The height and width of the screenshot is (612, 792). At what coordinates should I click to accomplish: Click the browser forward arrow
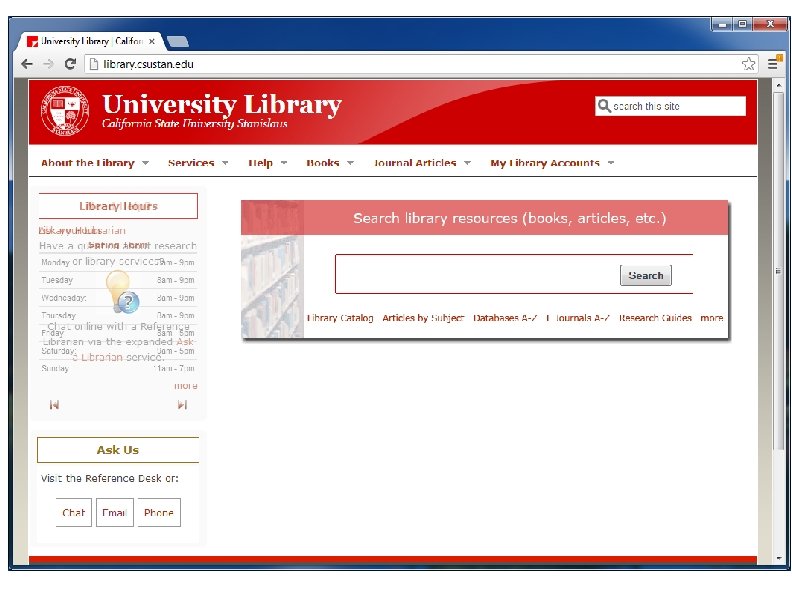click(48, 64)
